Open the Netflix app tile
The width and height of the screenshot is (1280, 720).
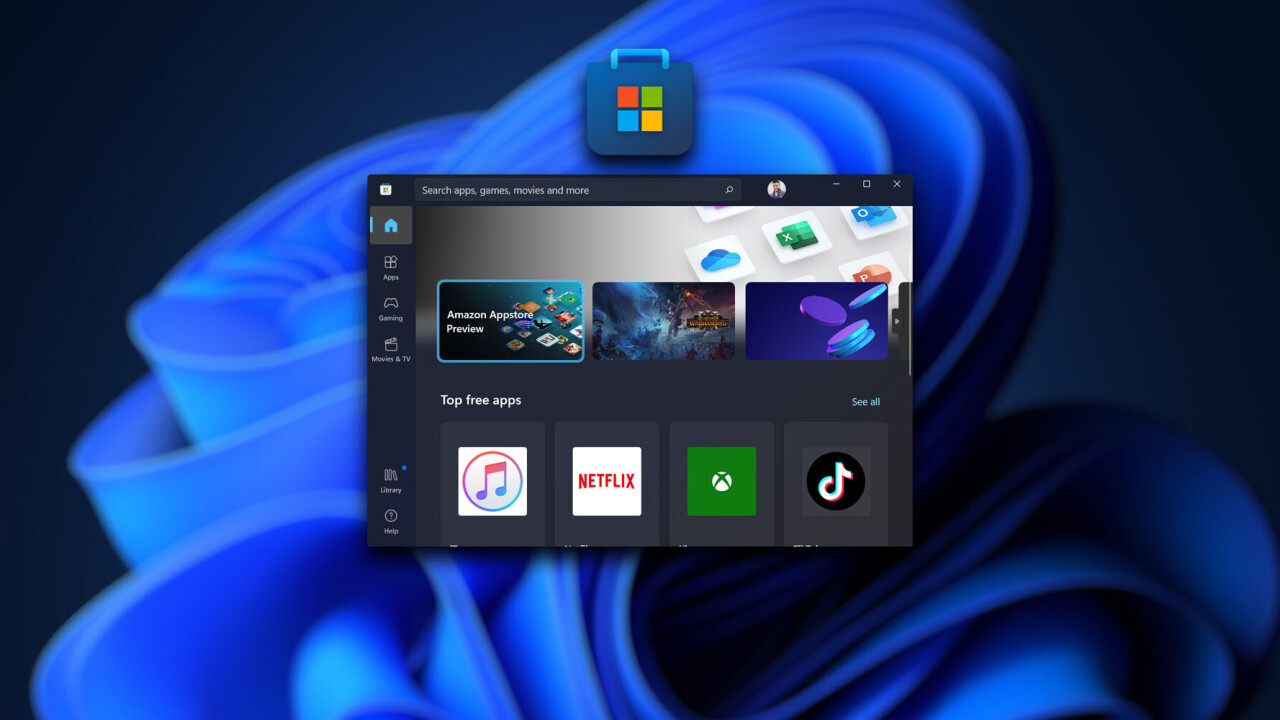(x=606, y=482)
